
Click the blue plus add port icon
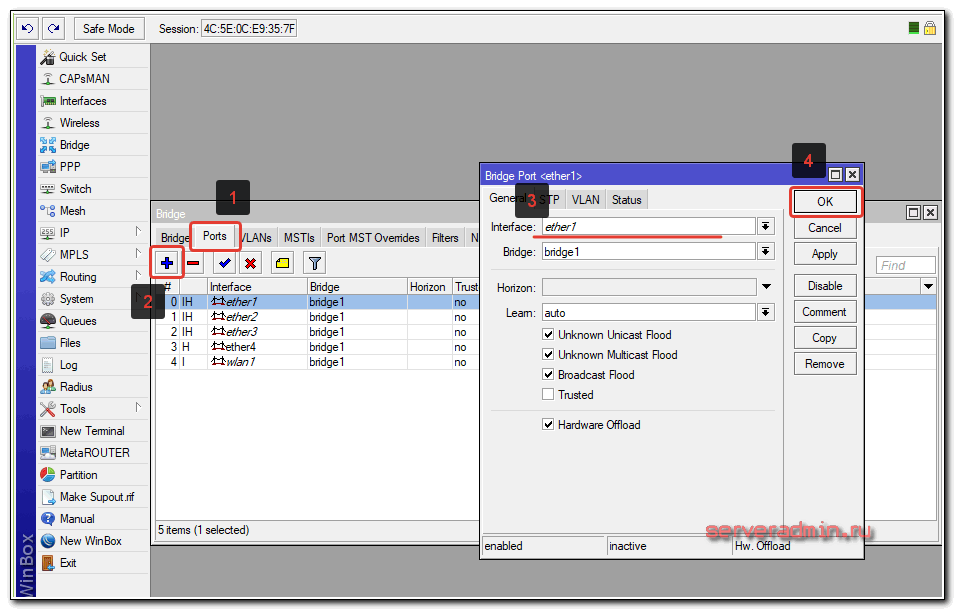(x=167, y=264)
